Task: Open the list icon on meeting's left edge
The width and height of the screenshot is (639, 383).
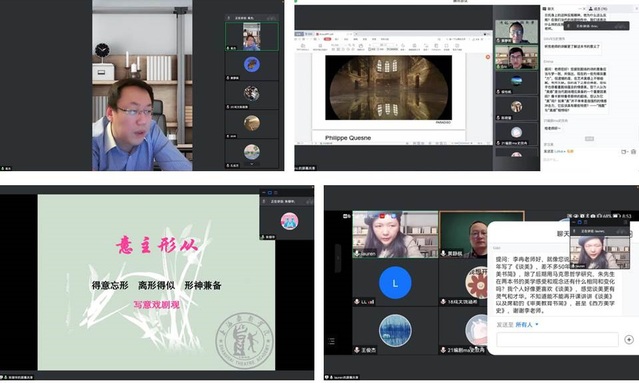Action: pyautogui.click(x=331, y=341)
